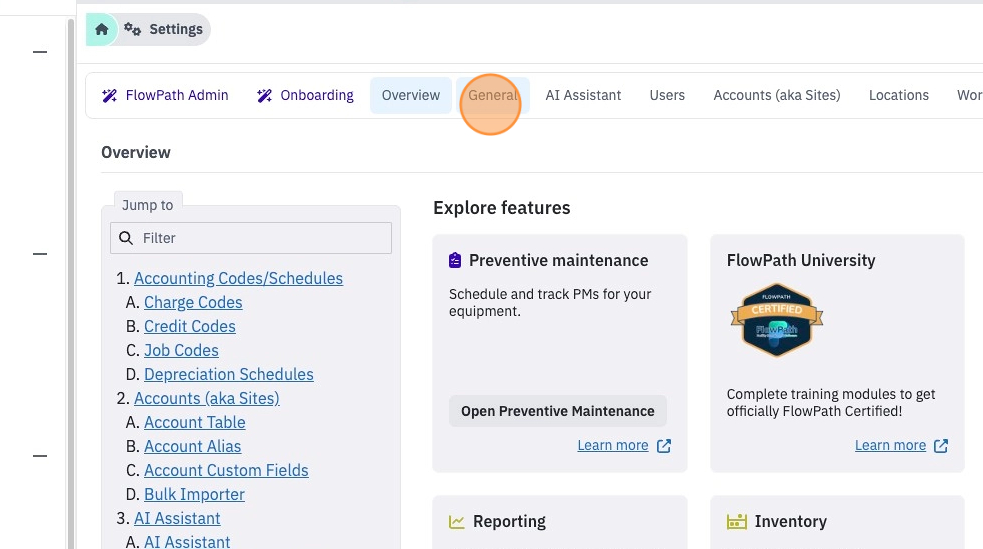983x549 pixels.
Task: Click the gears icon next to Settings
Action: [132, 29]
